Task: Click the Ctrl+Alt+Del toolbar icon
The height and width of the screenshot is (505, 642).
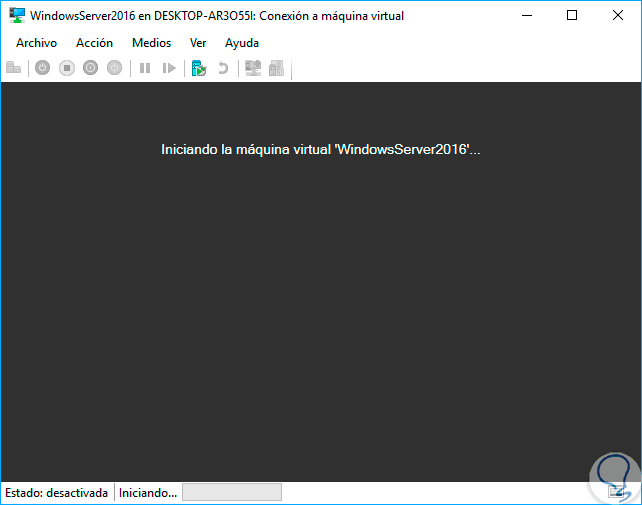Action: coord(14,68)
